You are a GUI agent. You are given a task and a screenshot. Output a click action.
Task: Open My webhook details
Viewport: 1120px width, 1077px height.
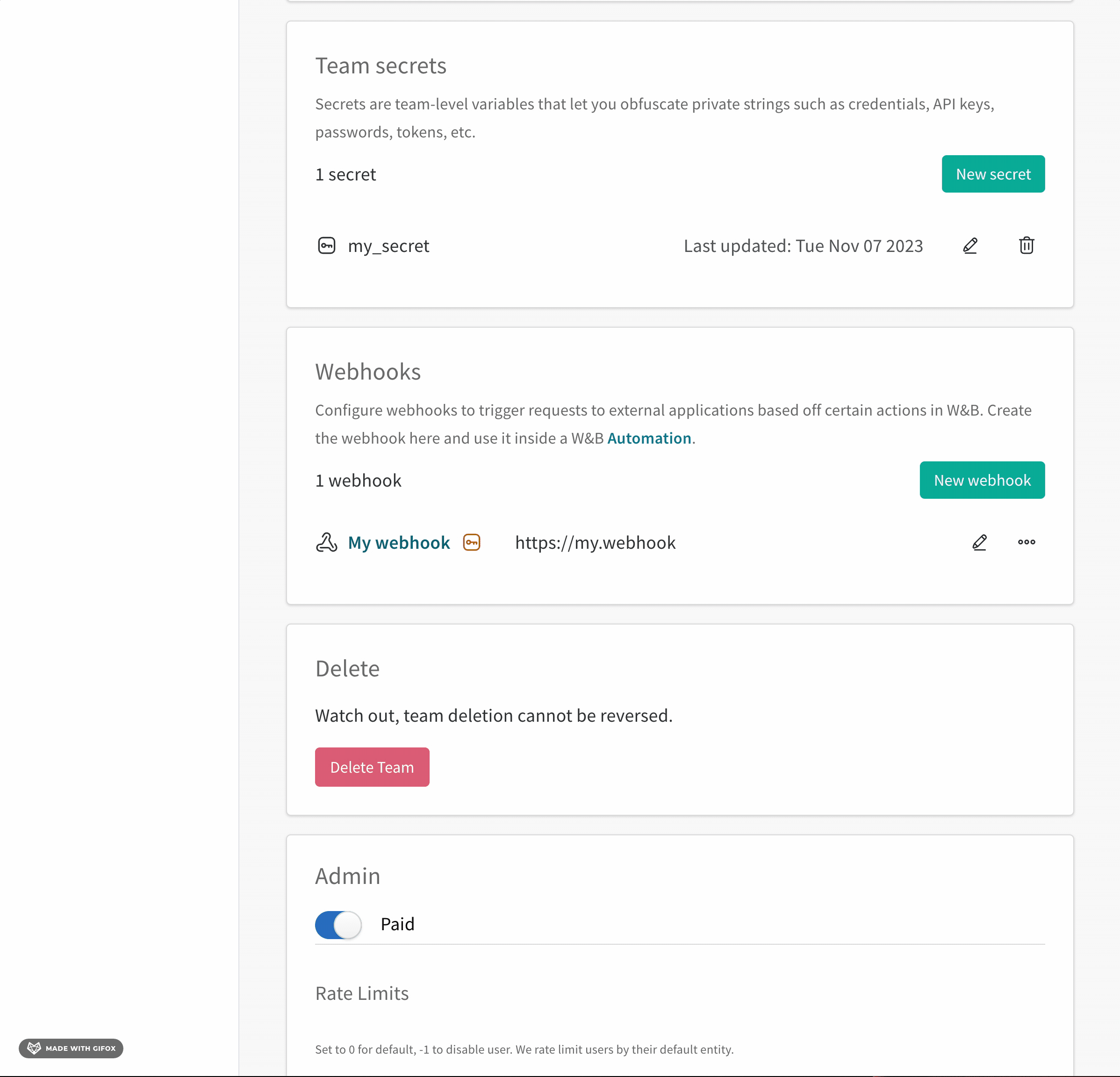click(x=398, y=542)
